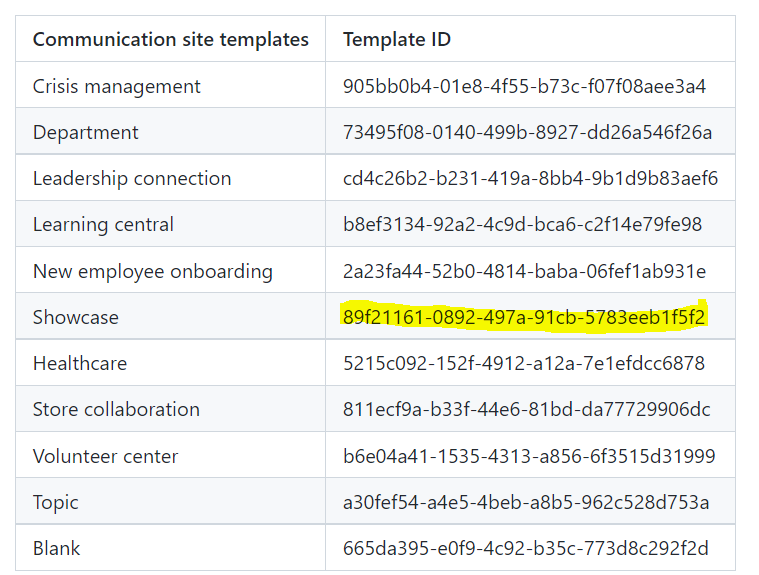
Task: Select the Volunteer center template ID
Action: point(529,456)
